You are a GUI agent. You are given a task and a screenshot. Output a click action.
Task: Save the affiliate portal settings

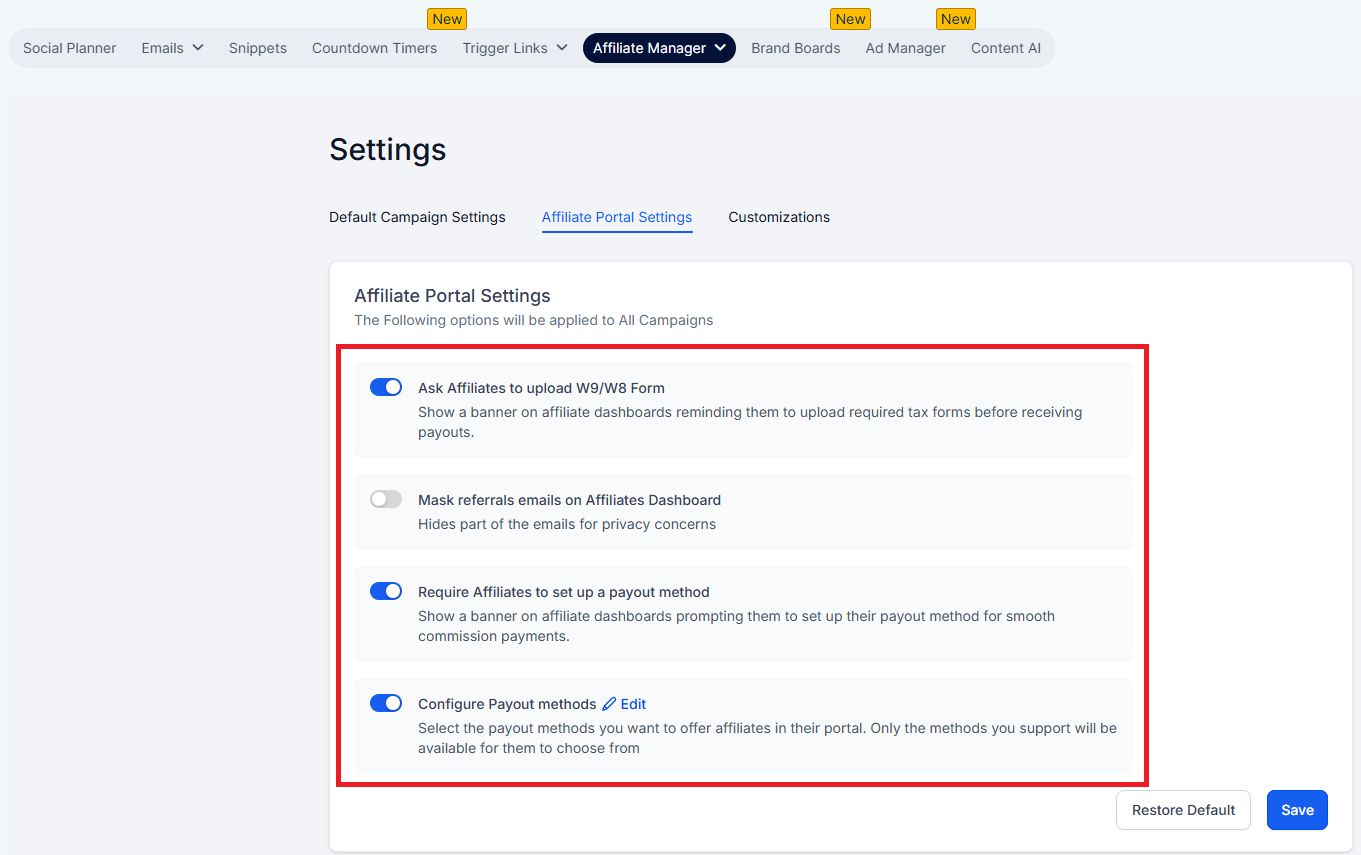pyautogui.click(x=1297, y=810)
